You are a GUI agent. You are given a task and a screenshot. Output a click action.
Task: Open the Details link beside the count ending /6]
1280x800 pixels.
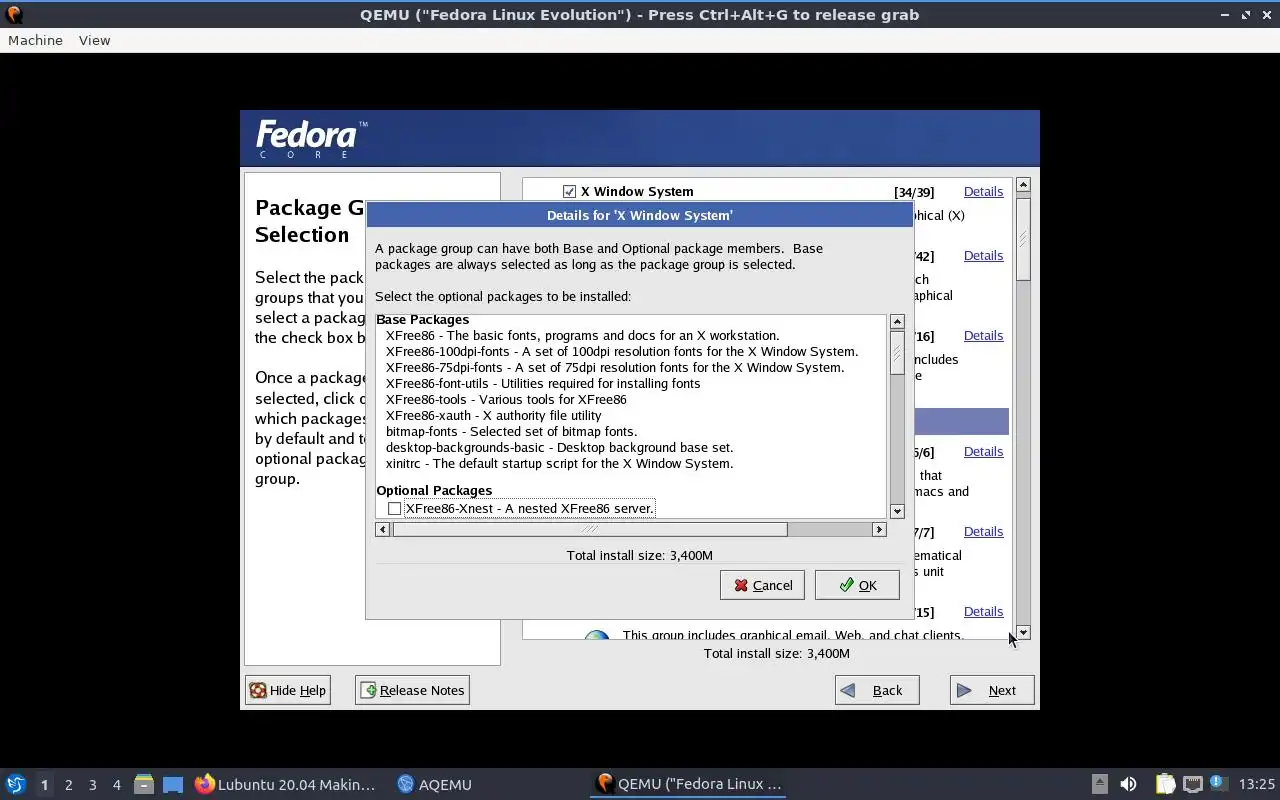[x=983, y=451]
